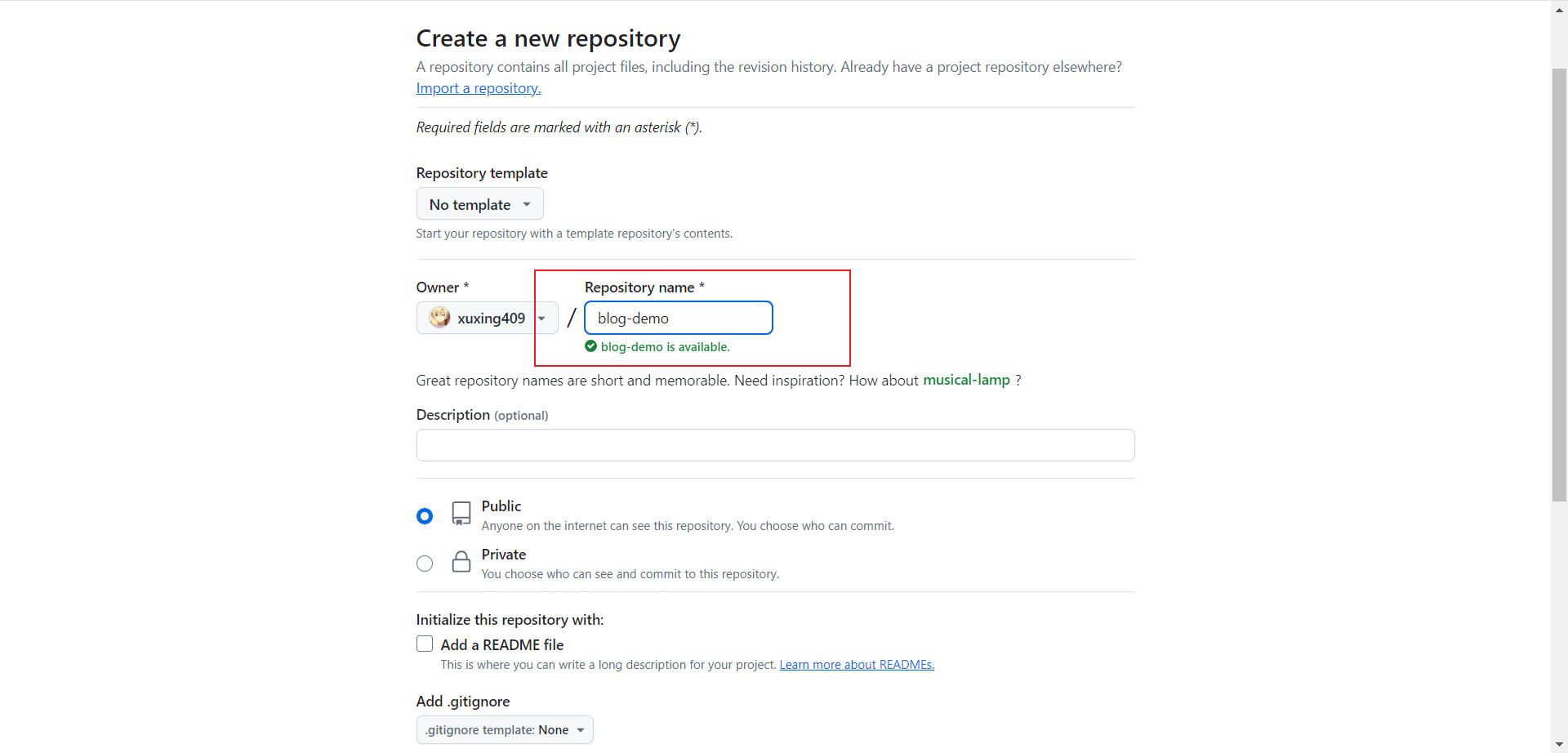Click the Private repository lock icon
1568x753 pixels.
pyautogui.click(x=461, y=561)
